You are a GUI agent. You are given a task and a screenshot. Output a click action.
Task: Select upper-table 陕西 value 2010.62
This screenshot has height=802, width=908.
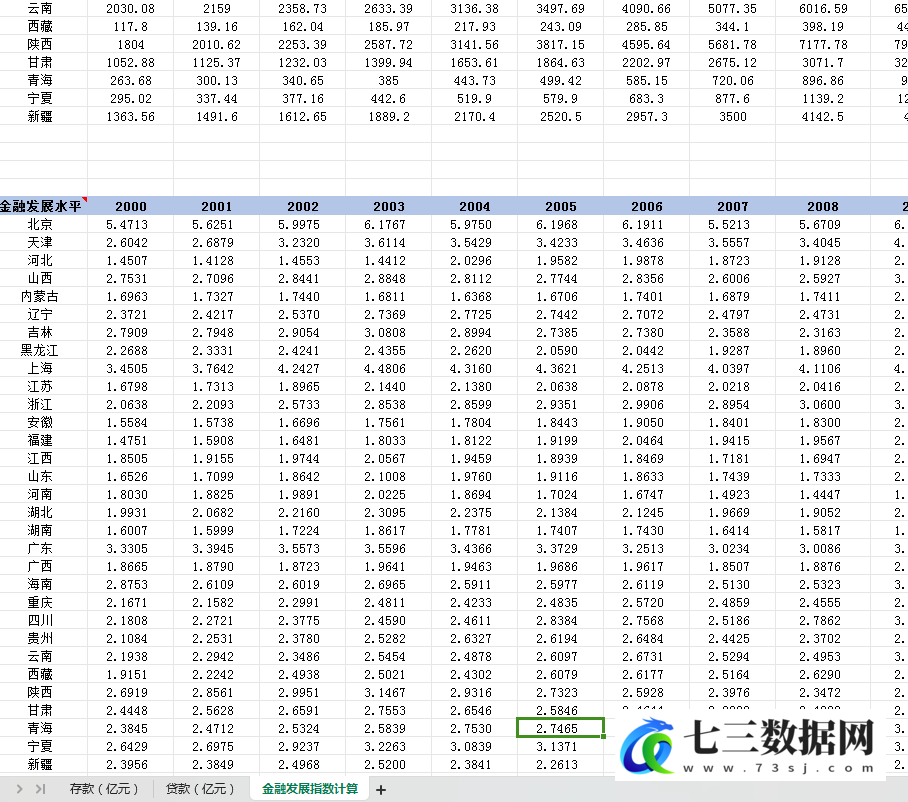coord(217,45)
